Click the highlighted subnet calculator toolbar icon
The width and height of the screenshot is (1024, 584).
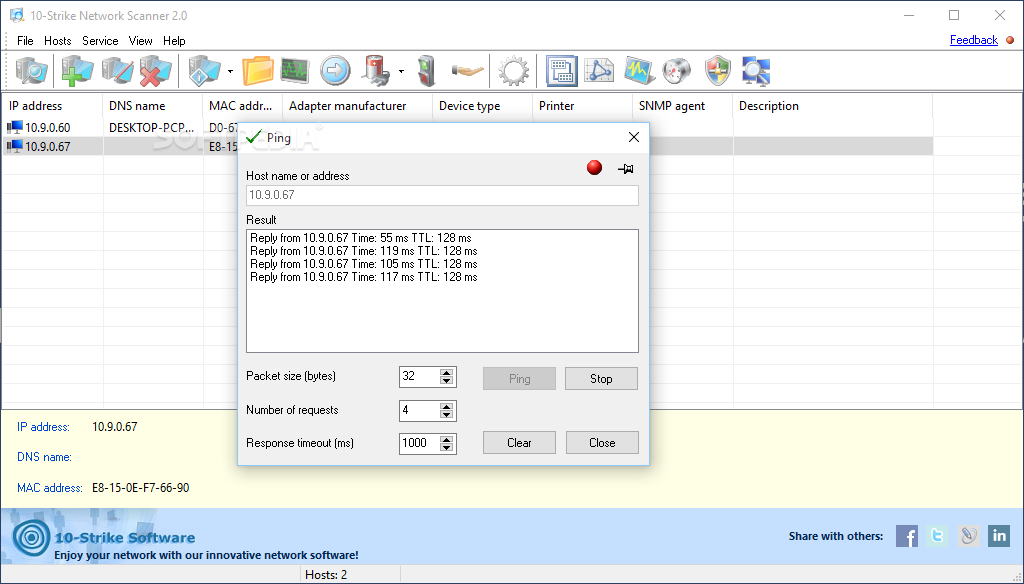point(561,71)
